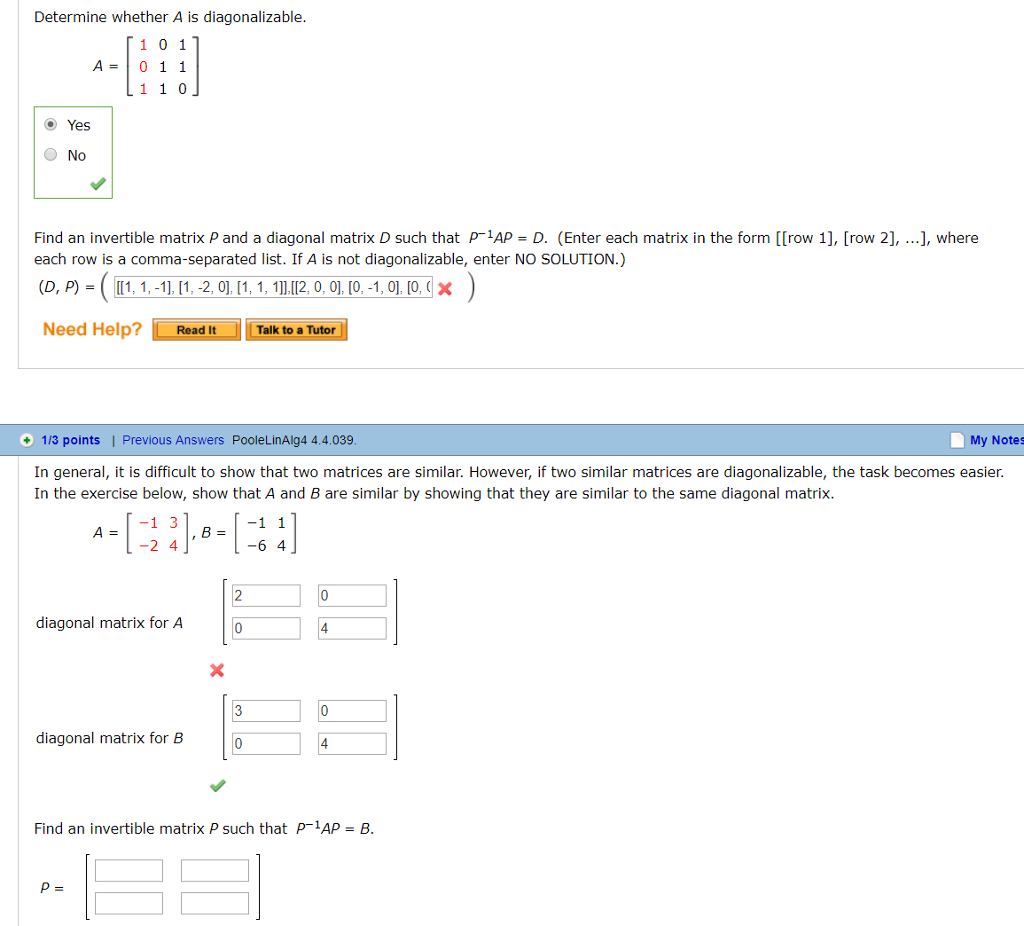
Task: Click the green checkmark below the No option
Action: [97, 183]
